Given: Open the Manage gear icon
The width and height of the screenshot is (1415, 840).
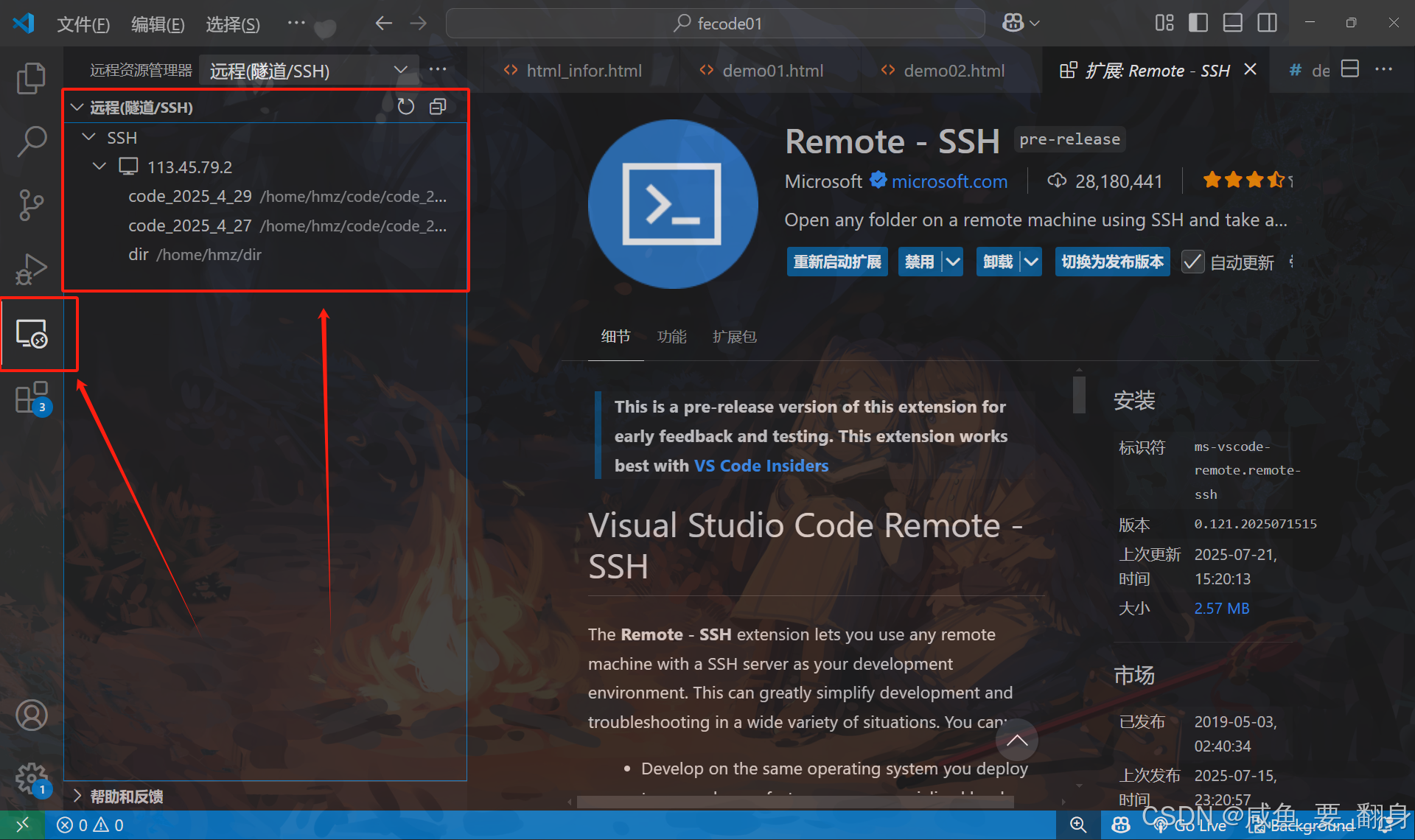Looking at the screenshot, I should click(x=32, y=779).
